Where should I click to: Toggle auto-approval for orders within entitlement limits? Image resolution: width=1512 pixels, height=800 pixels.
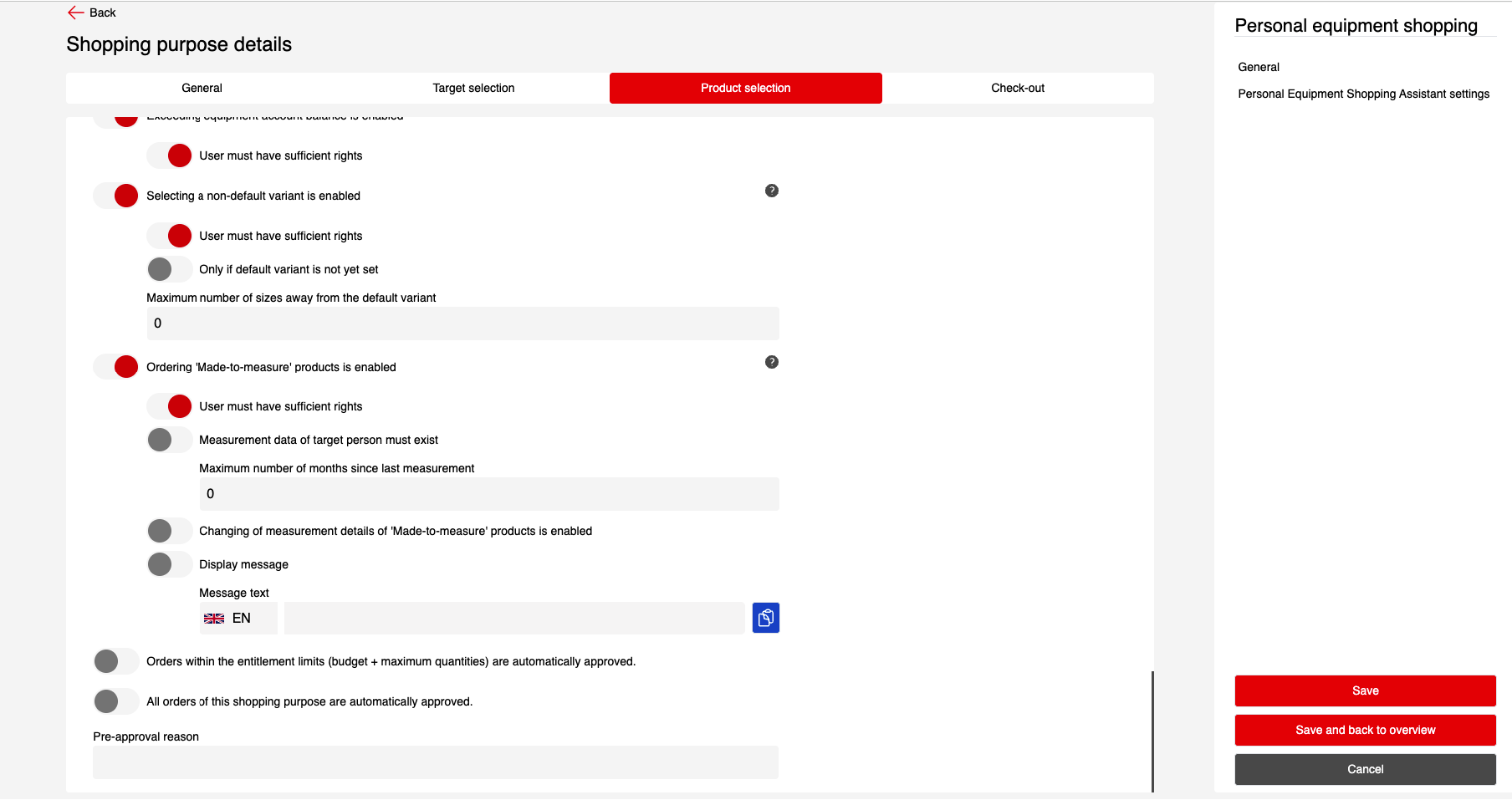click(115, 661)
